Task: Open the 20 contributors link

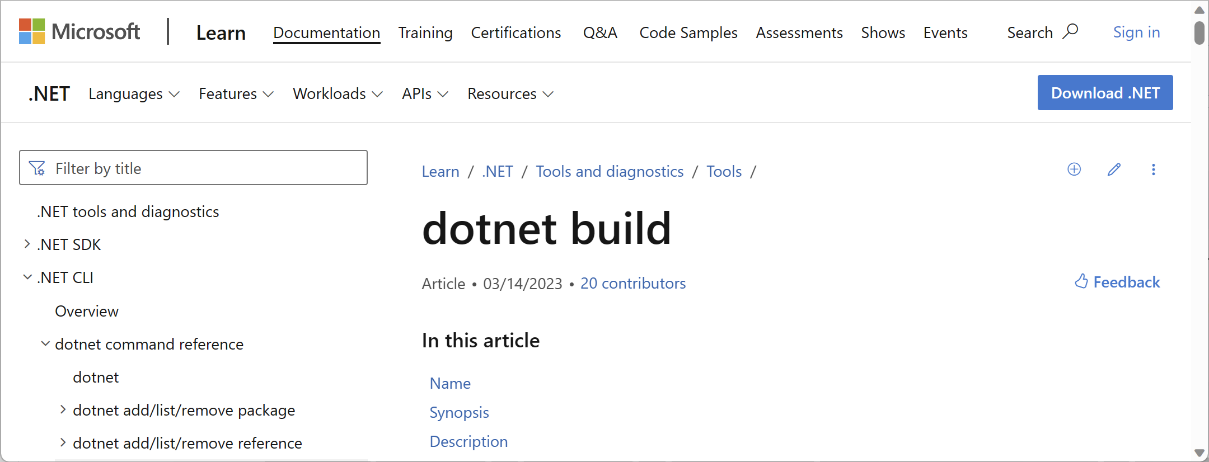Action: click(x=633, y=283)
